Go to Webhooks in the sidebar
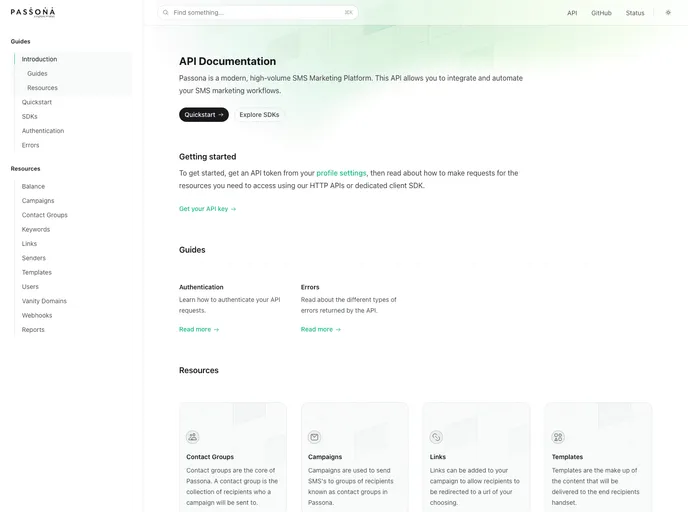Screen dimensions: 688x512 (36, 315)
